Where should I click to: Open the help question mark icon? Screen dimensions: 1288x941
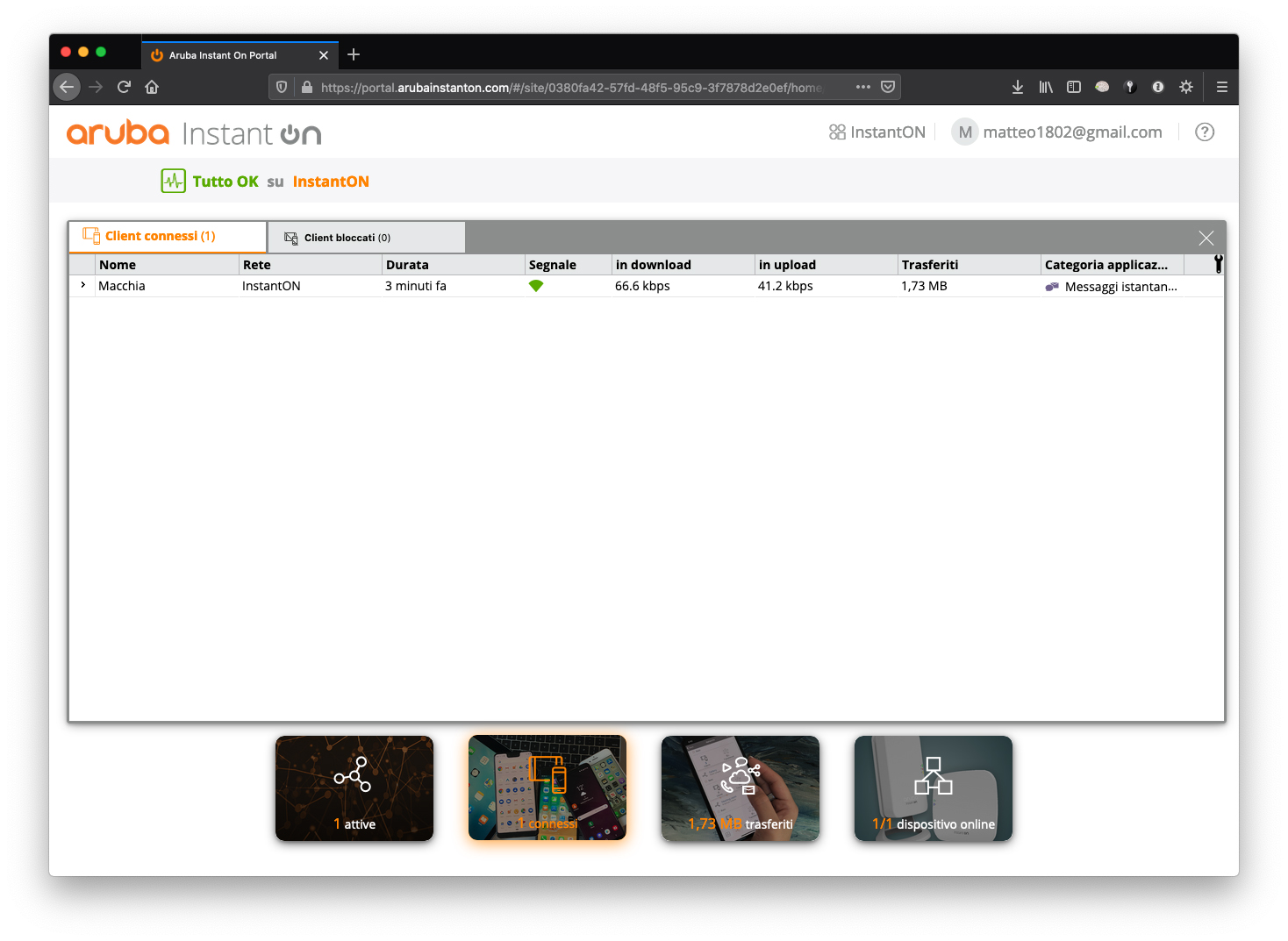click(x=1205, y=132)
